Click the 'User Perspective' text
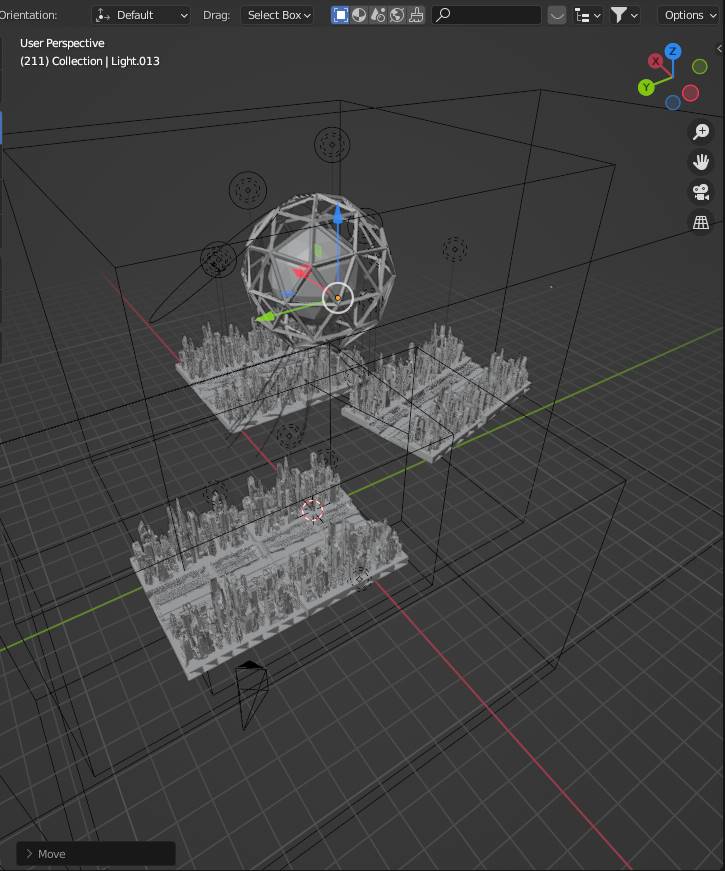This screenshot has height=871, width=725. (x=62, y=43)
